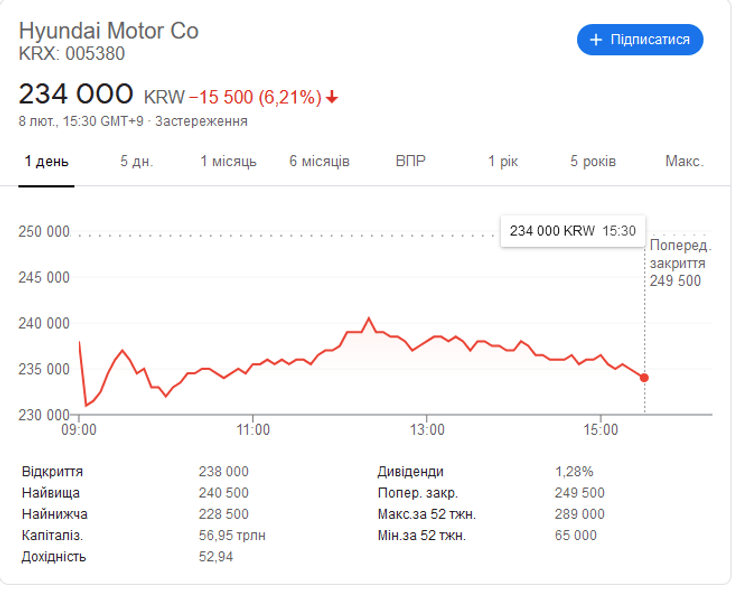Switch to the 1 місяць tab
This screenshot has height=589, width=740.
pyautogui.click(x=228, y=161)
